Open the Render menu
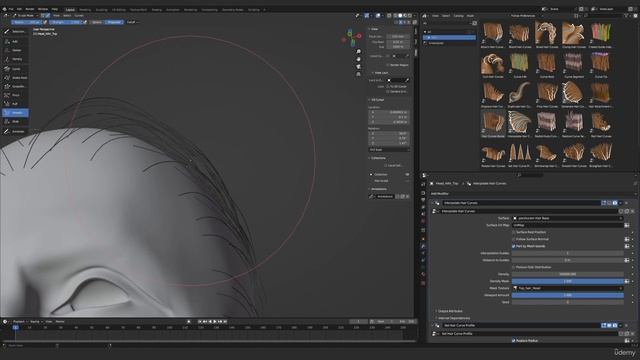The image size is (640, 360). 30,9
